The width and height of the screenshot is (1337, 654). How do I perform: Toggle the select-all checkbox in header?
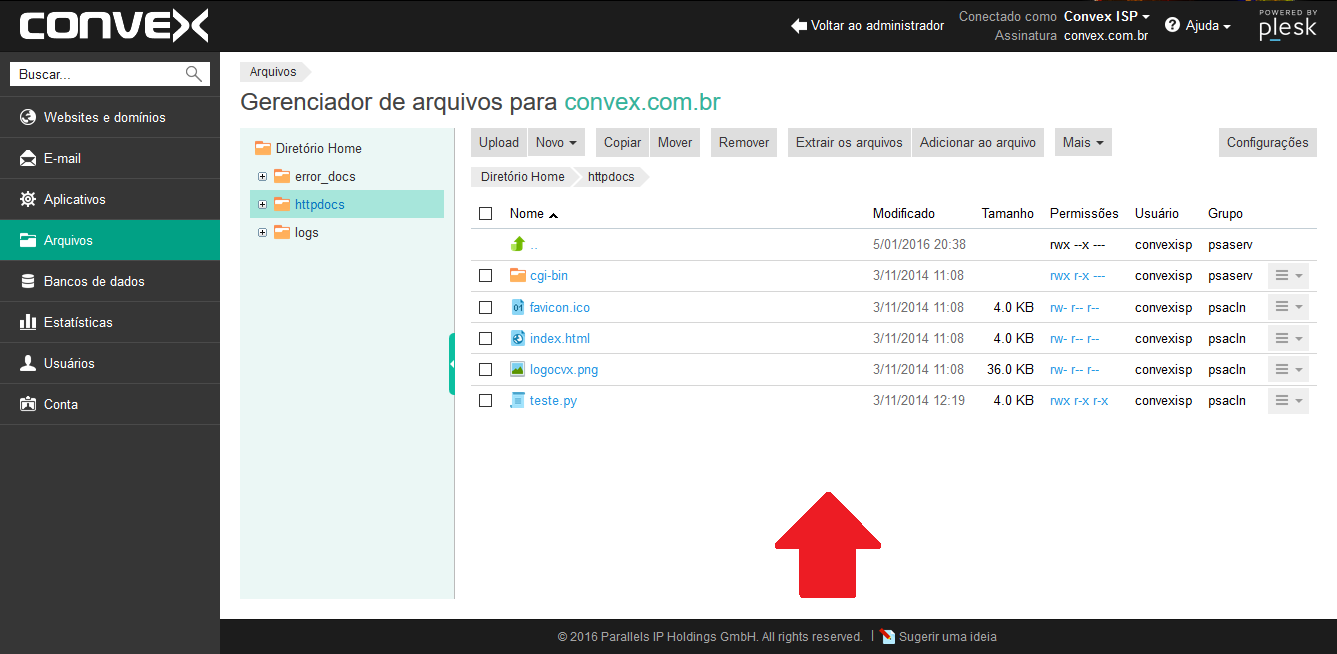[486, 213]
